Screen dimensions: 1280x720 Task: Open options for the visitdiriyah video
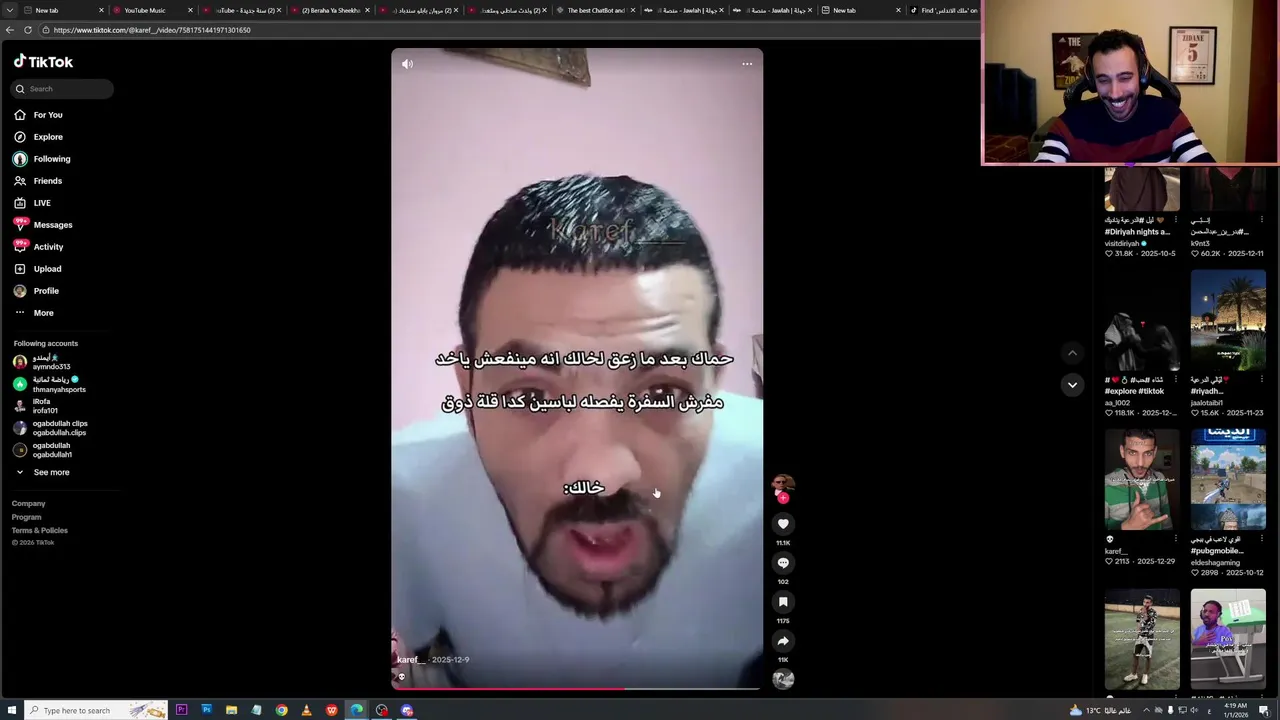click(x=1176, y=220)
